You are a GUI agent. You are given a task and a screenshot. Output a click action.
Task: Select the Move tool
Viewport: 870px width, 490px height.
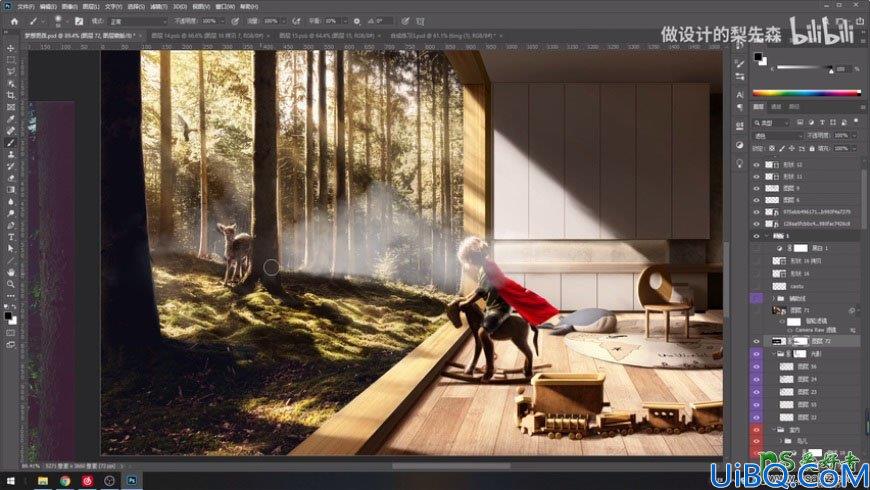point(11,48)
